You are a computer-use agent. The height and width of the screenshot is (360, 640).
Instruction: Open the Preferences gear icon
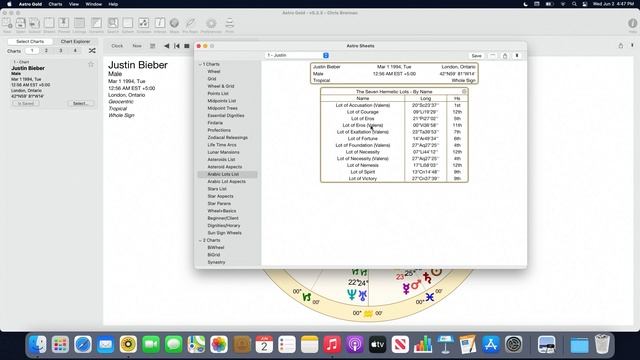coord(211,24)
